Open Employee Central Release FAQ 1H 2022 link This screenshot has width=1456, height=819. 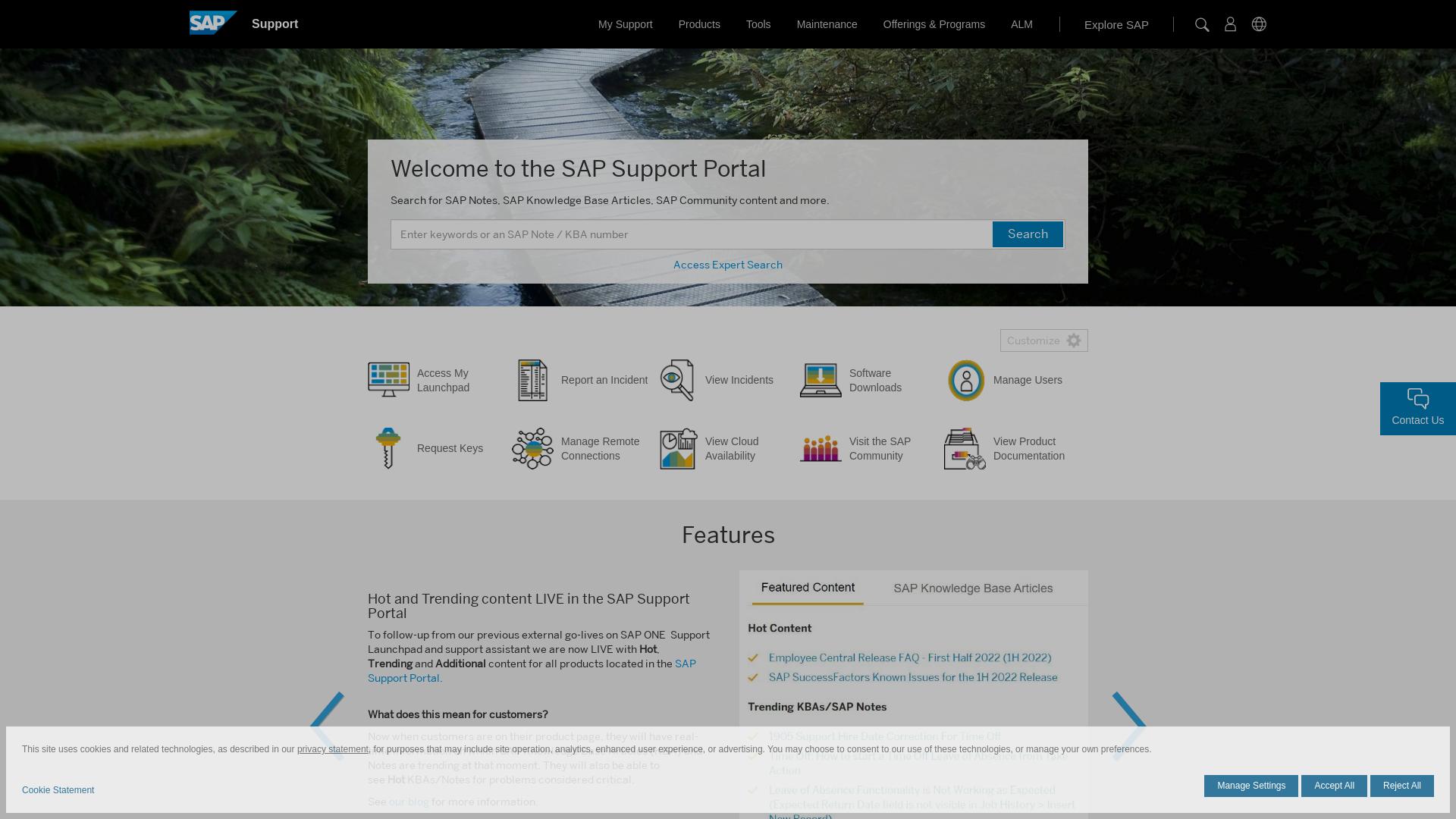910,657
